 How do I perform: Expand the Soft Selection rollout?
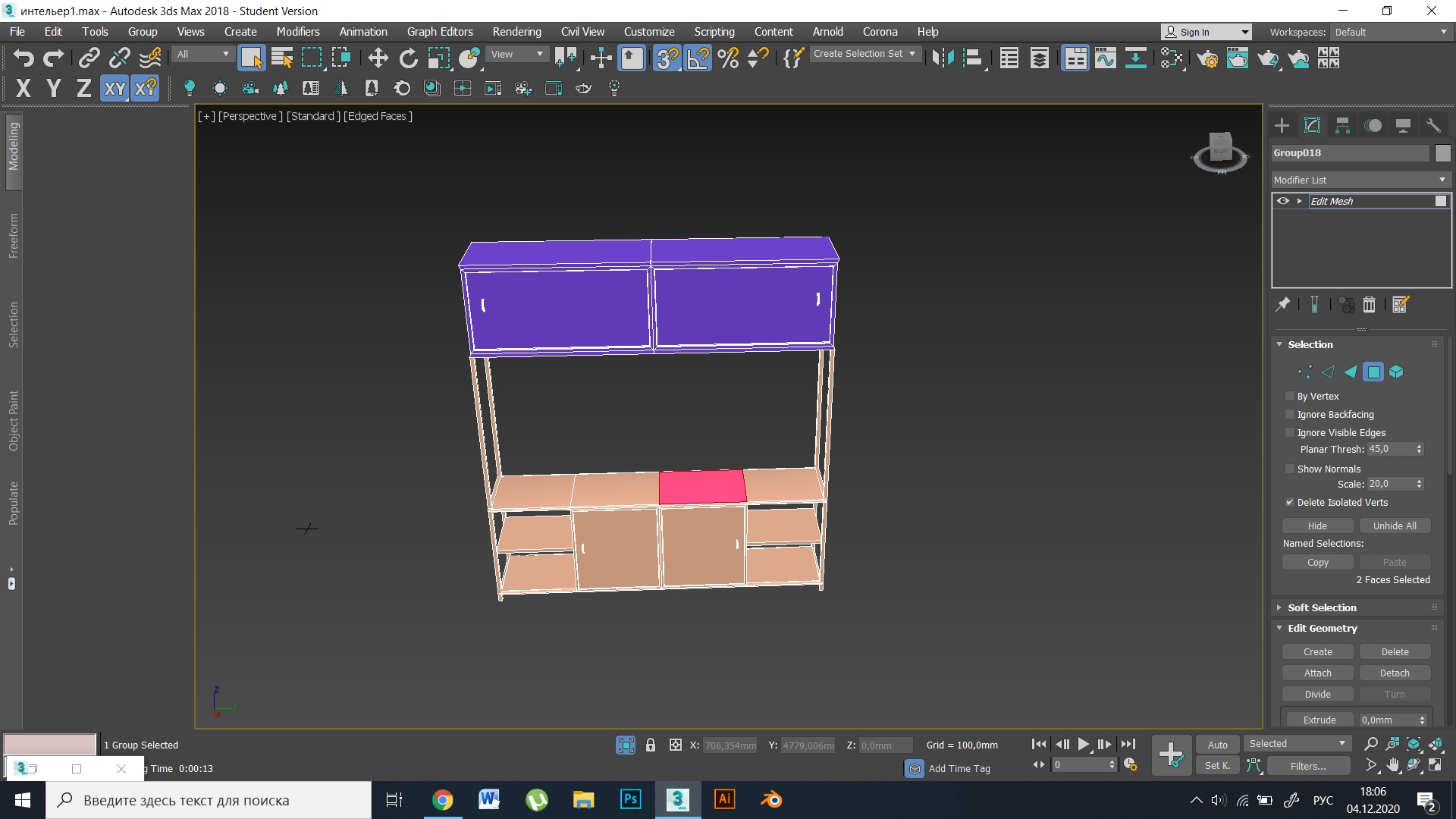[1320, 607]
